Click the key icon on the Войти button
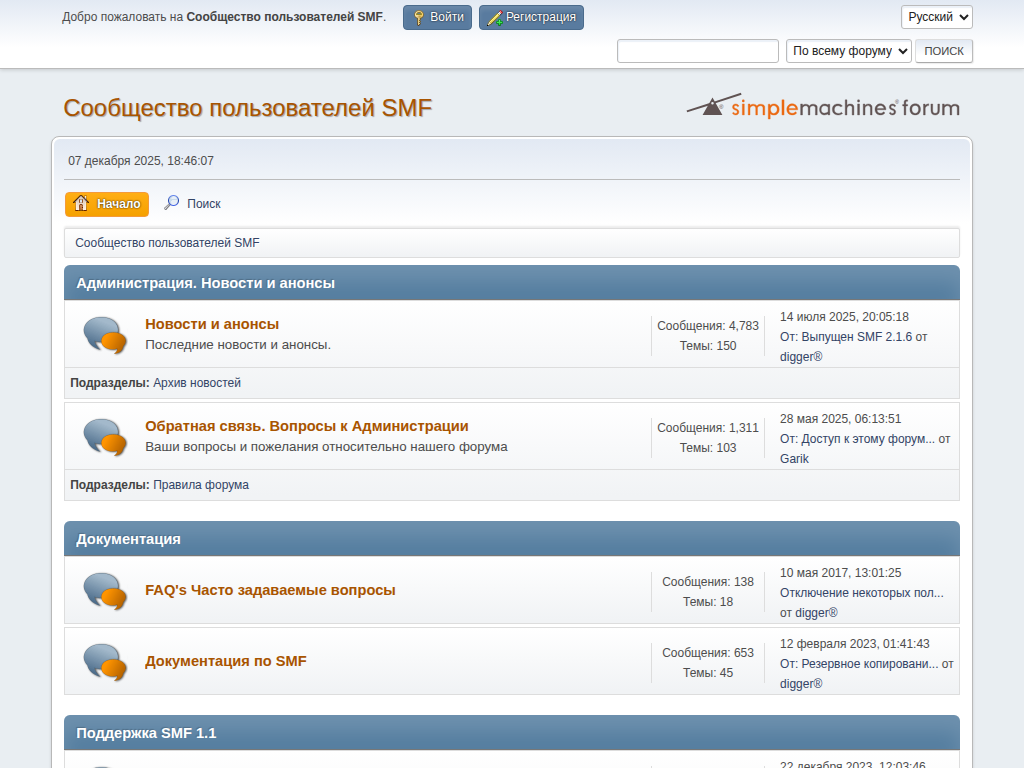 419,17
